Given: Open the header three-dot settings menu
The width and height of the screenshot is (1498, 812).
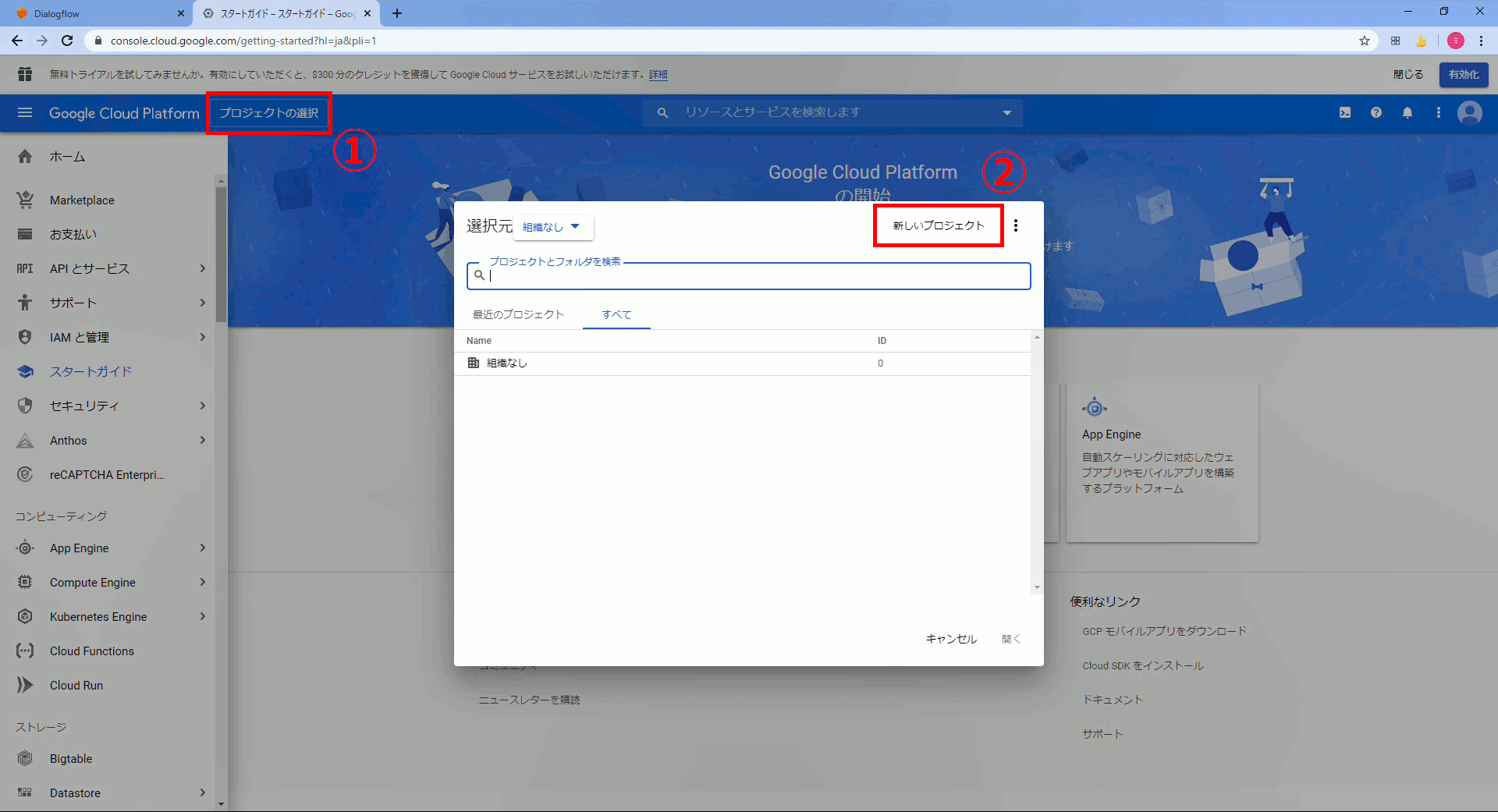Looking at the screenshot, I should [x=1439, y=113].
